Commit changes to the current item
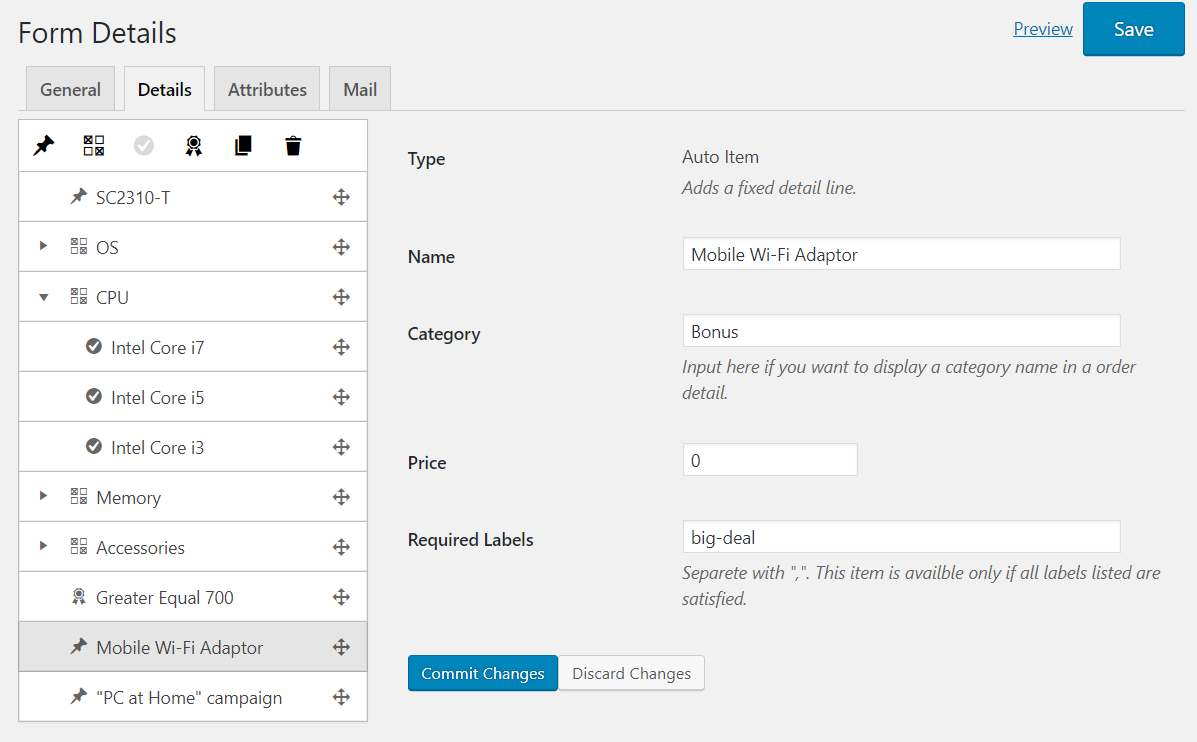Screen dimensions: 1197x742 pos(482,673)
